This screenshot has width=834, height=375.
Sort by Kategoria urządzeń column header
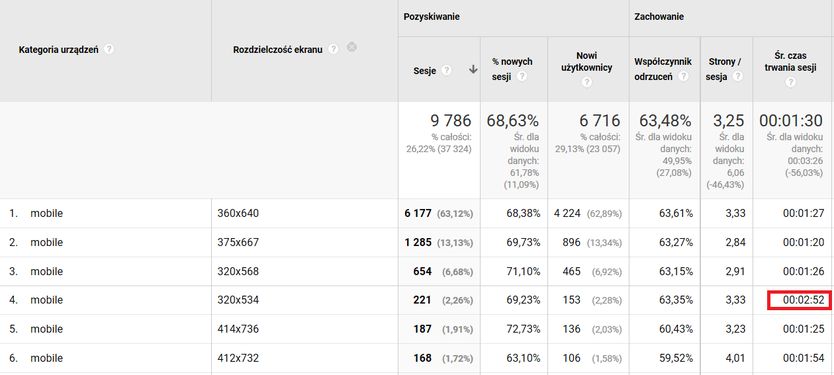pyautogui.click(x=58, y=50)
